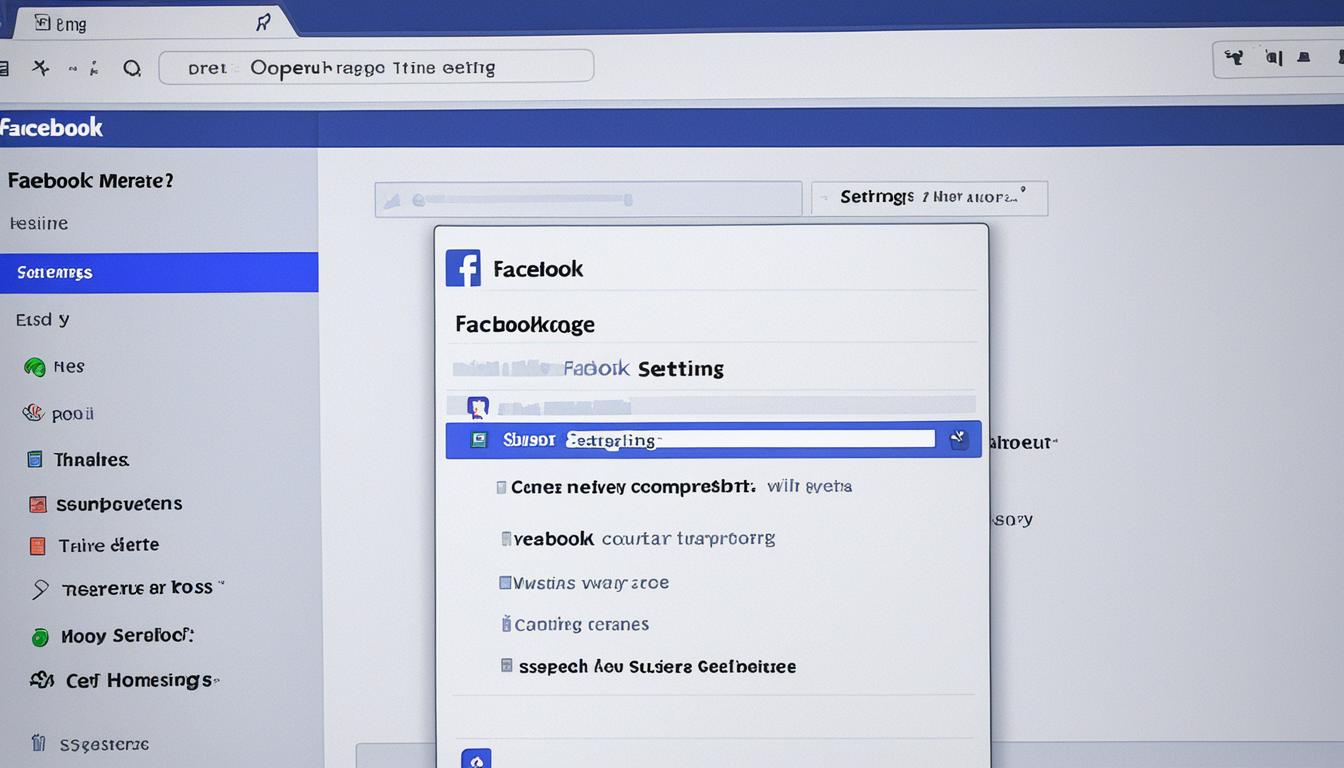Click the blue icon beside 'Thnalres'
1344x768 pixels.
click(35, 460)
